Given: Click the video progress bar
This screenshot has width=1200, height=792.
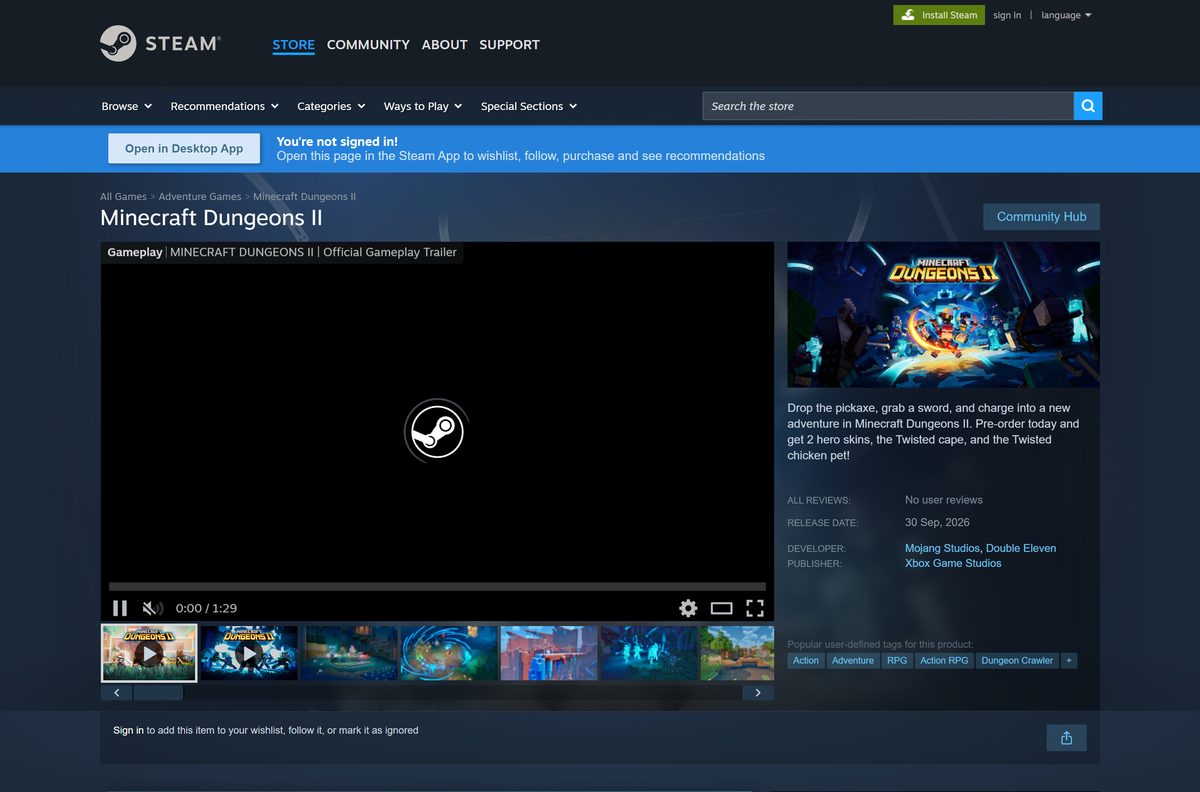Looking at the screenshot, I should point(437,587).
